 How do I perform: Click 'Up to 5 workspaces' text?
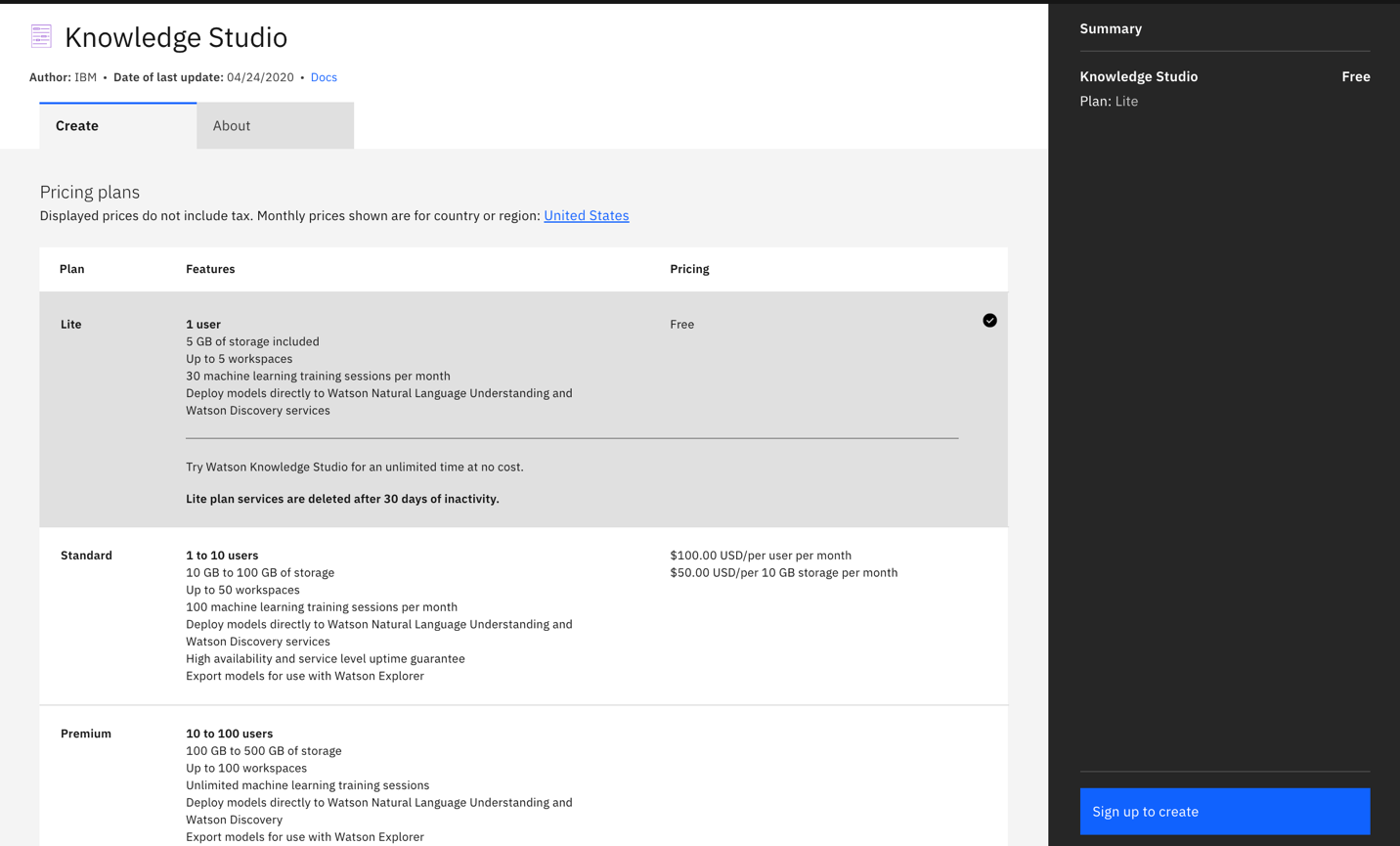point(240,359)
